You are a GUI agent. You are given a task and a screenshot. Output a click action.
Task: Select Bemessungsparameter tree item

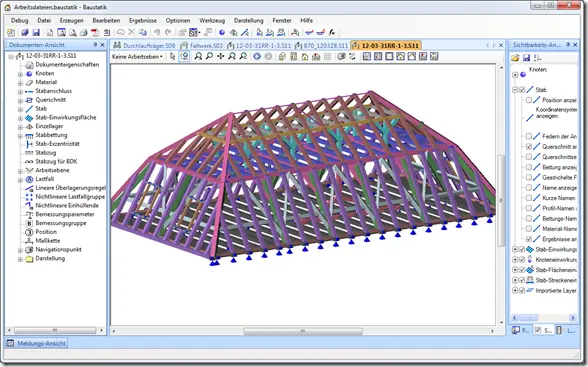click(65, 214)
